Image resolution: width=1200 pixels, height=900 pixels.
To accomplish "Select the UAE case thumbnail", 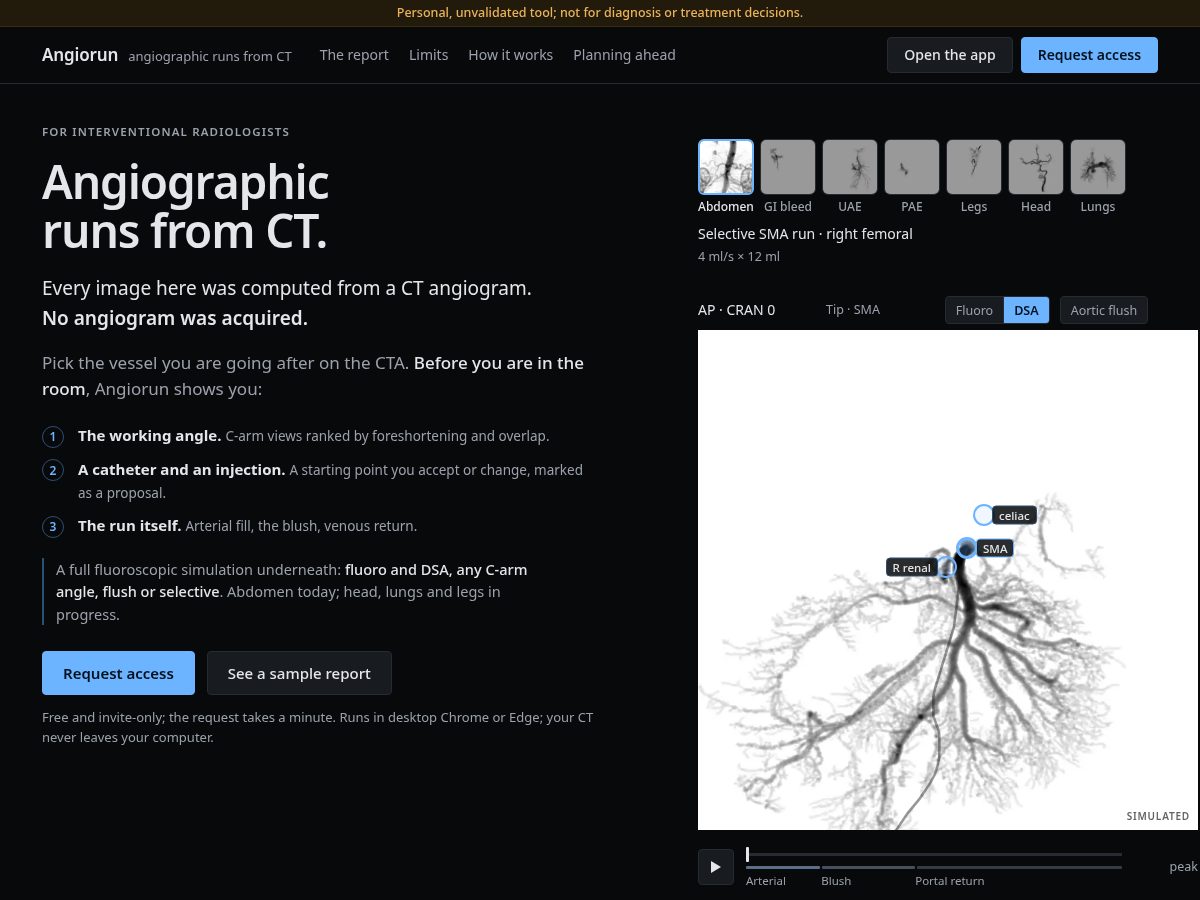I will pyautogui.click(x=850, y=166).
